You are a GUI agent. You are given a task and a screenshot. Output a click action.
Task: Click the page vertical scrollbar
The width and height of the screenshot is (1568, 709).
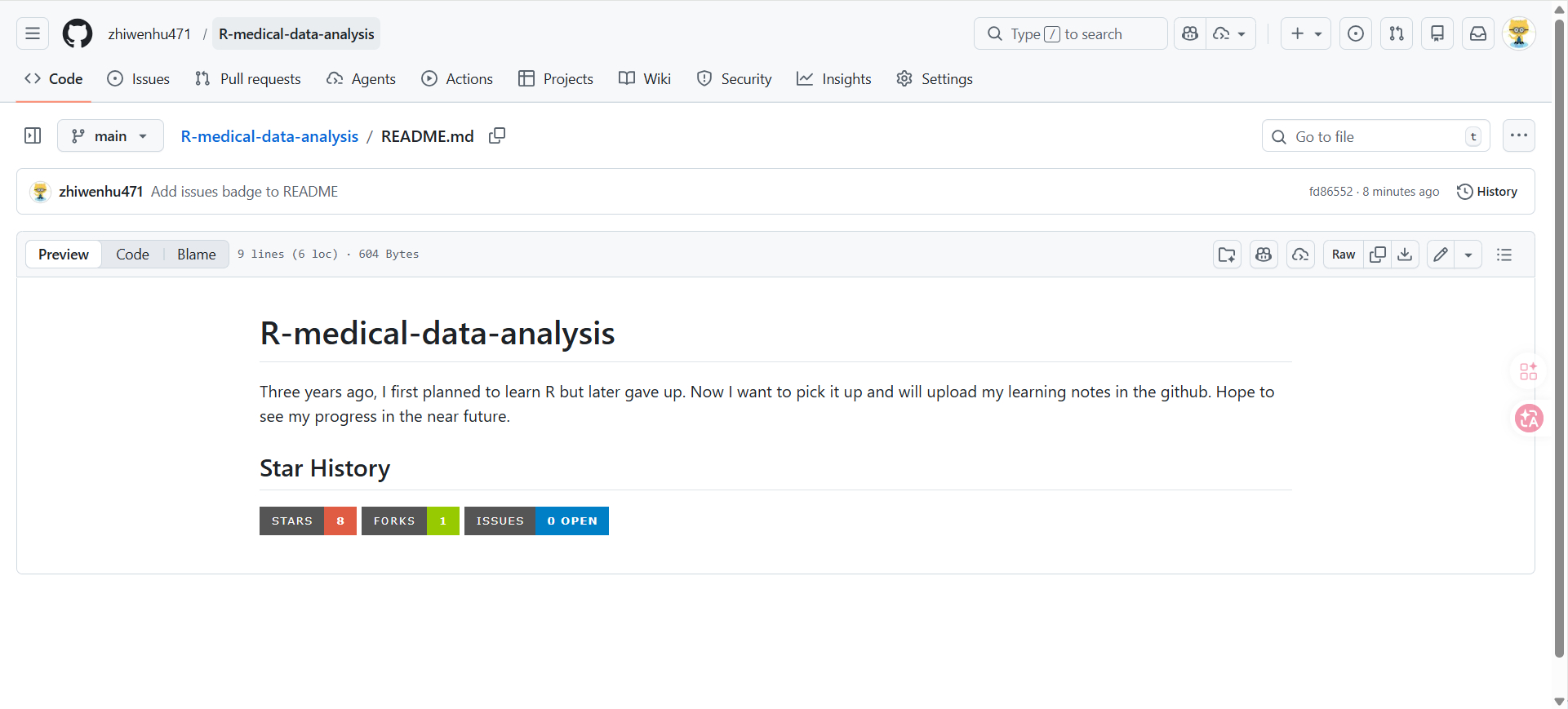pyautogui.click(x=1560, y=339)
